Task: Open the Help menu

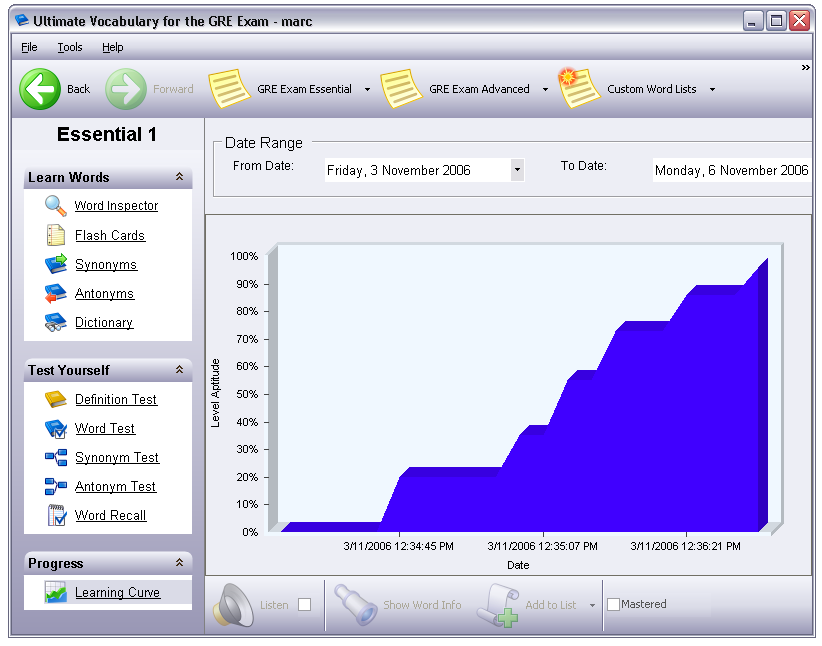Action: (x=113, y=47)
